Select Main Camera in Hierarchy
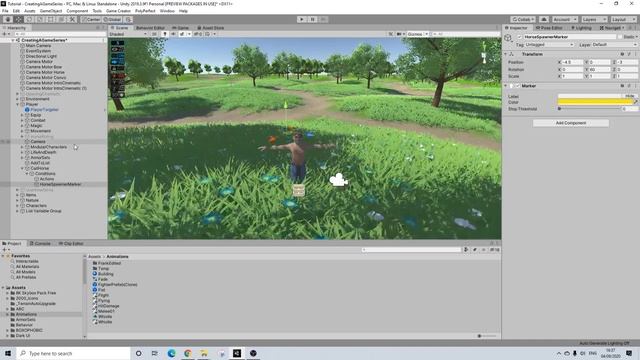The image size is (640, 360). click(38, 46)
